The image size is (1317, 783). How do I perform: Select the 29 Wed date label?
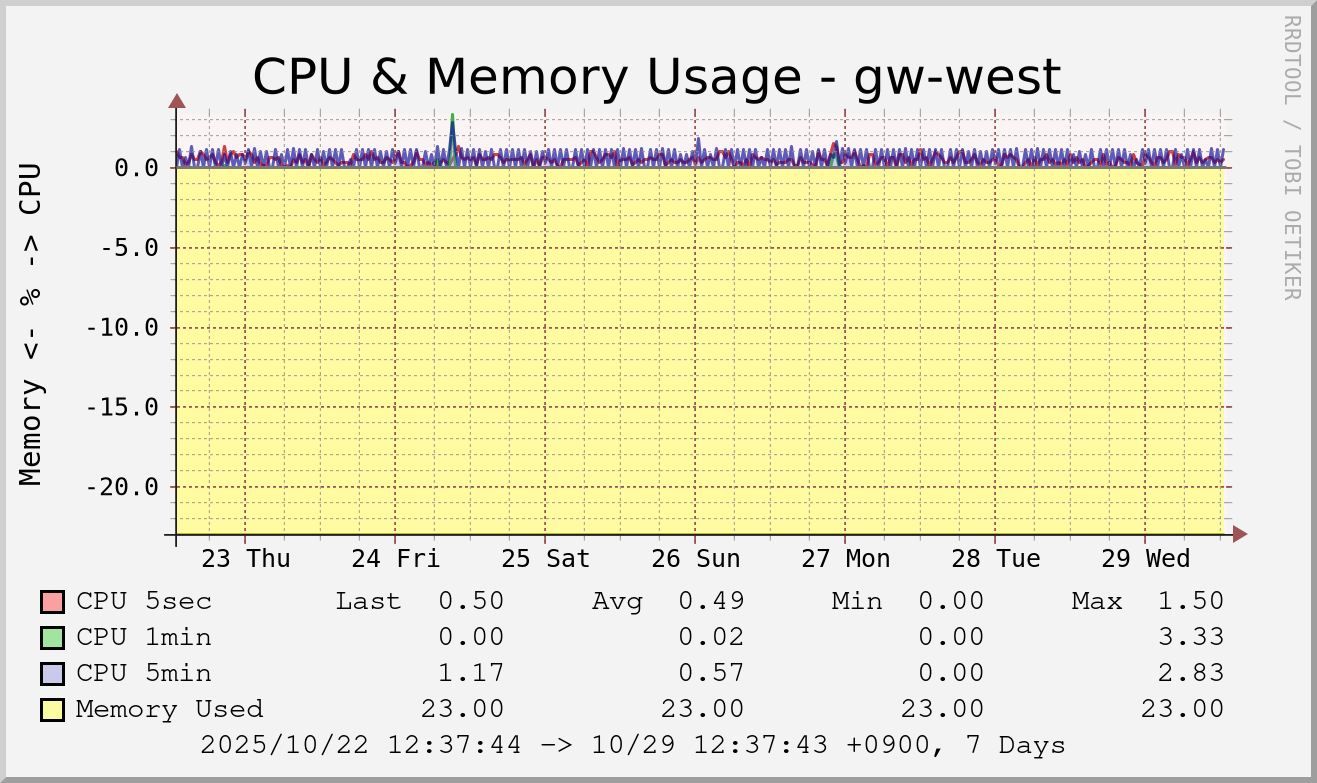(1146, 559)
